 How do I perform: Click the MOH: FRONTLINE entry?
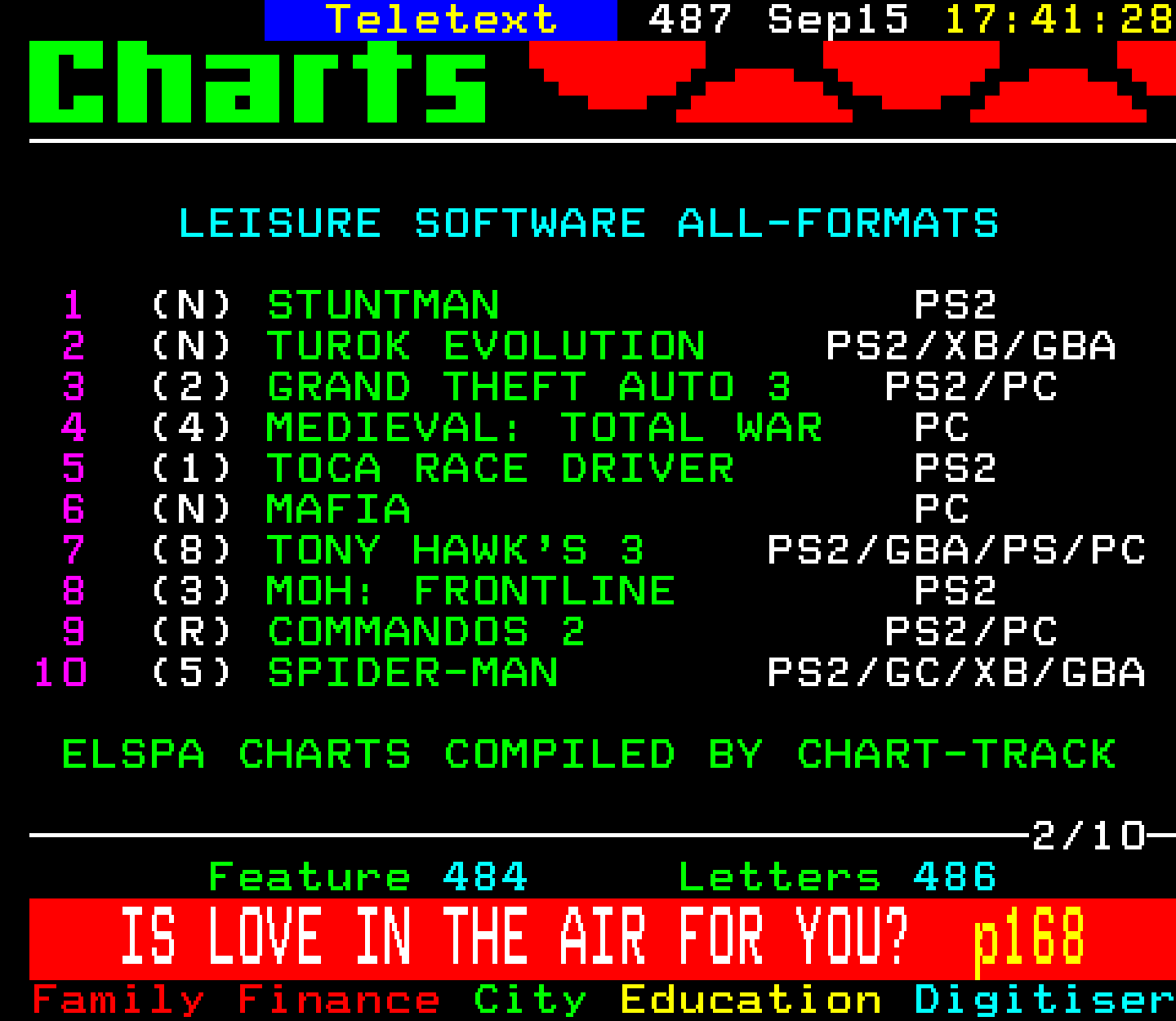click(x=471, y=591)
